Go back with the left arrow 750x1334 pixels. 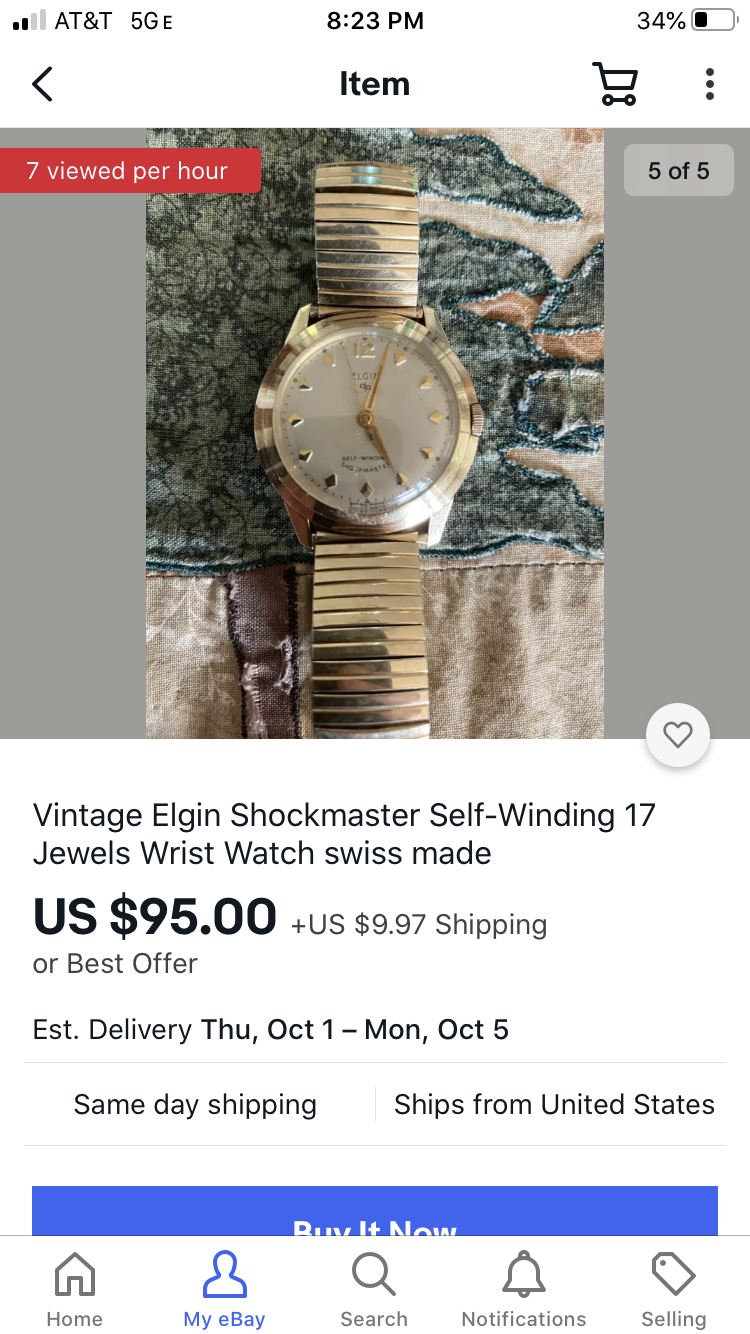pyautogui.click(x=42, y=84)
